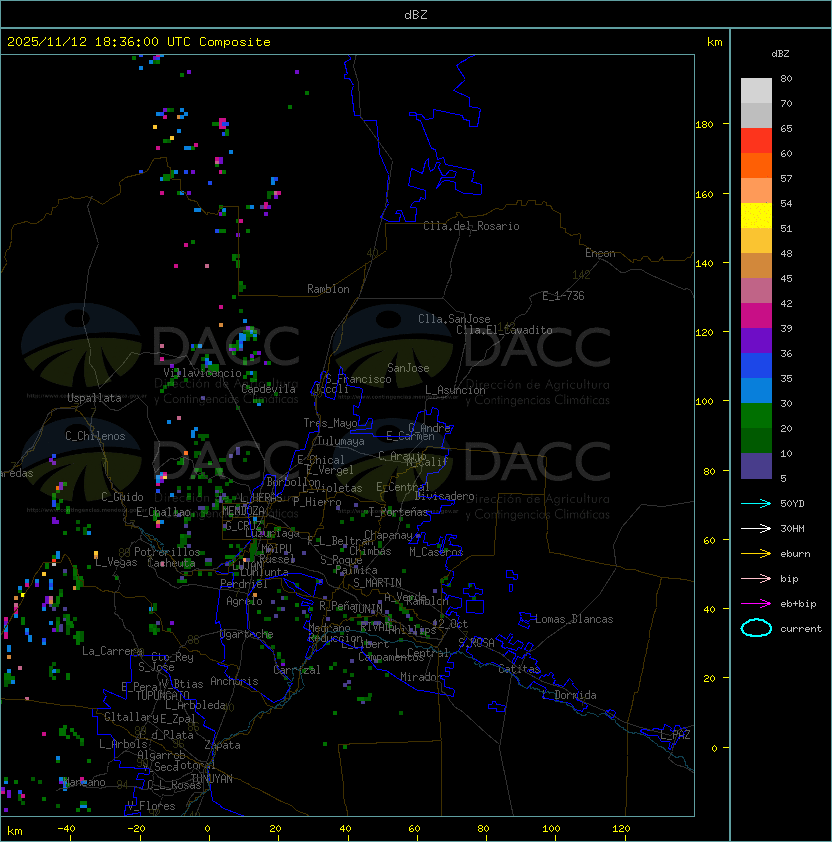
Task: Click the MENDOZA city label on map
Action: [244, 511]
